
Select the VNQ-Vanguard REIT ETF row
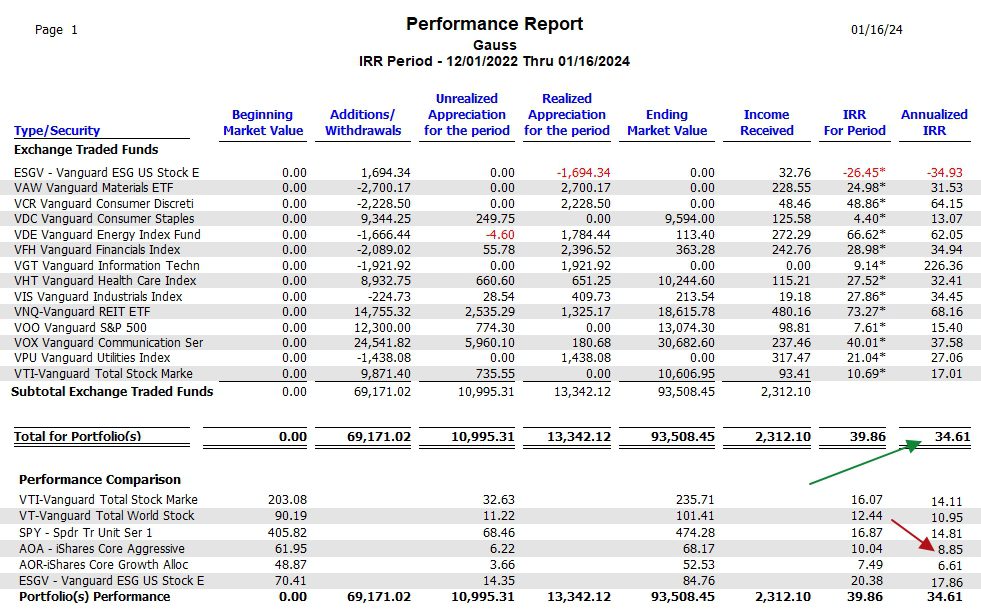tap(491, 312)
